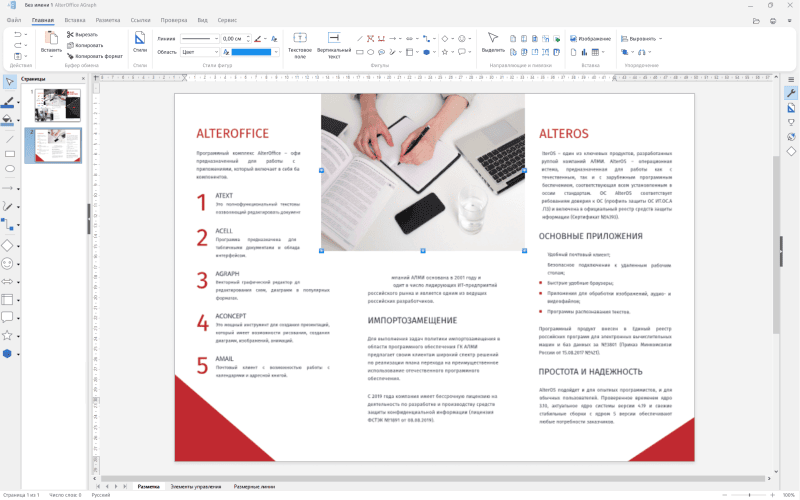
Task: Switch to the Главная tab
Action: (x=42, y=20)
